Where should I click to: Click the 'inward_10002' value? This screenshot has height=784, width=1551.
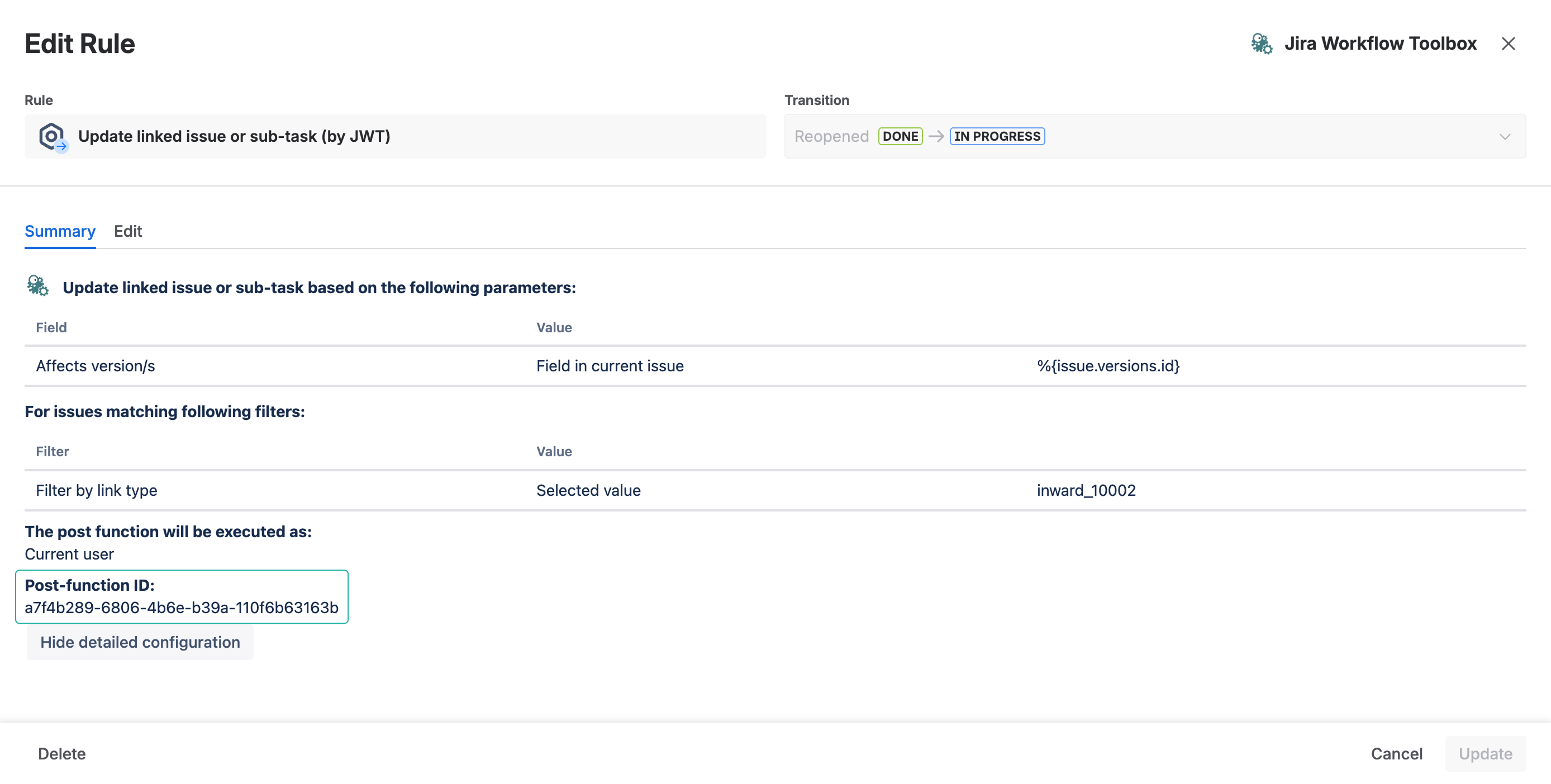coord(1086,490)
